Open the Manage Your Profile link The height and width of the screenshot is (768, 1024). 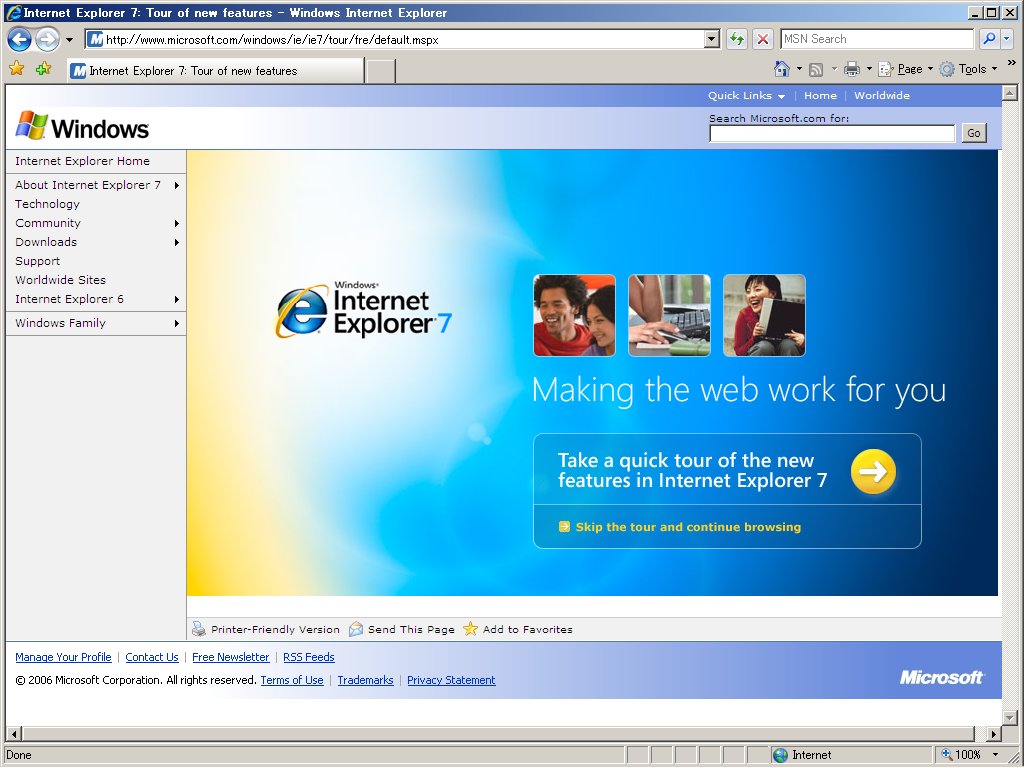pos(63,657)
